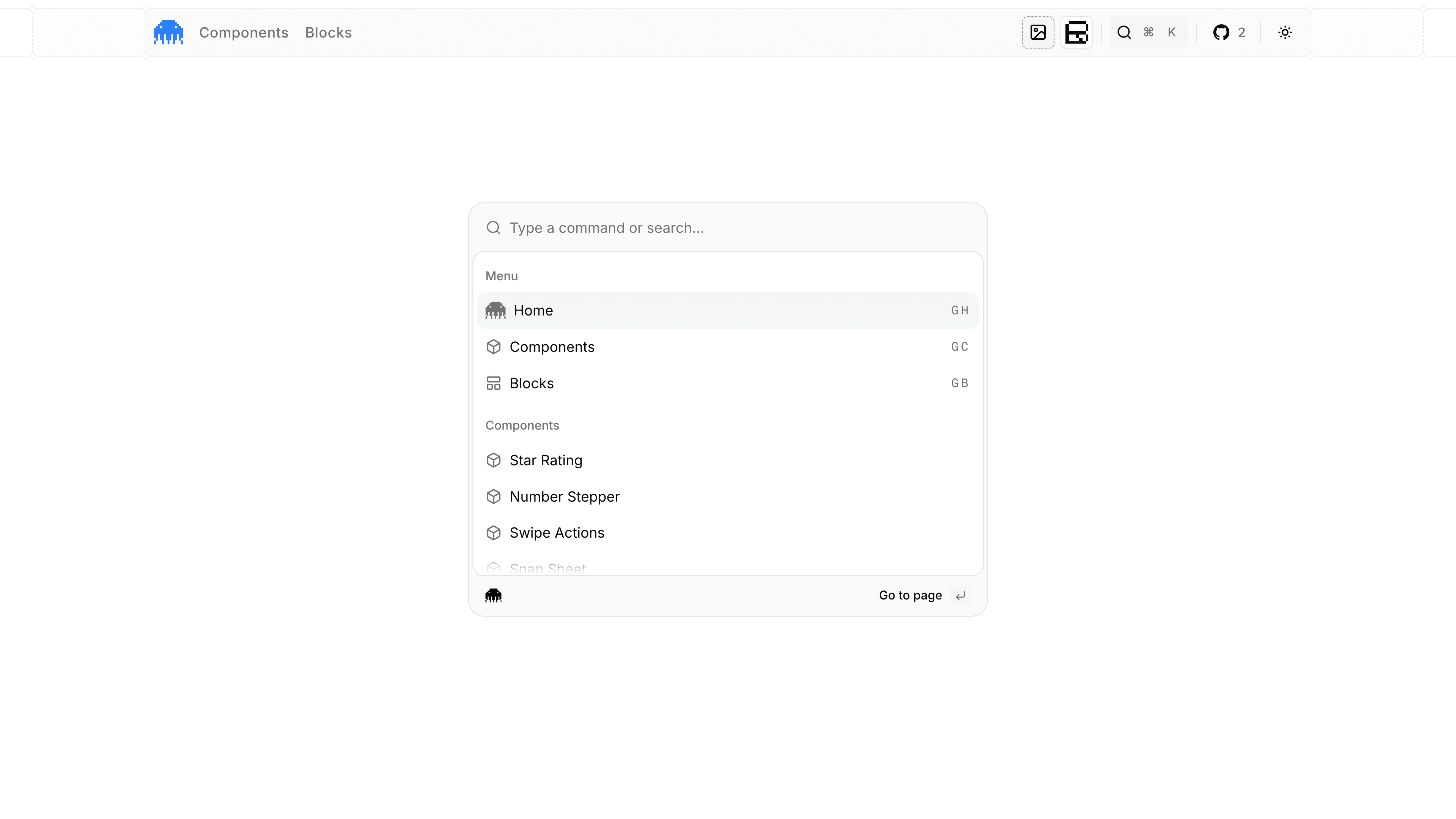Click the GitHub star count 2
This screenshot has width=1456, height=819.
coord(1241,33)
